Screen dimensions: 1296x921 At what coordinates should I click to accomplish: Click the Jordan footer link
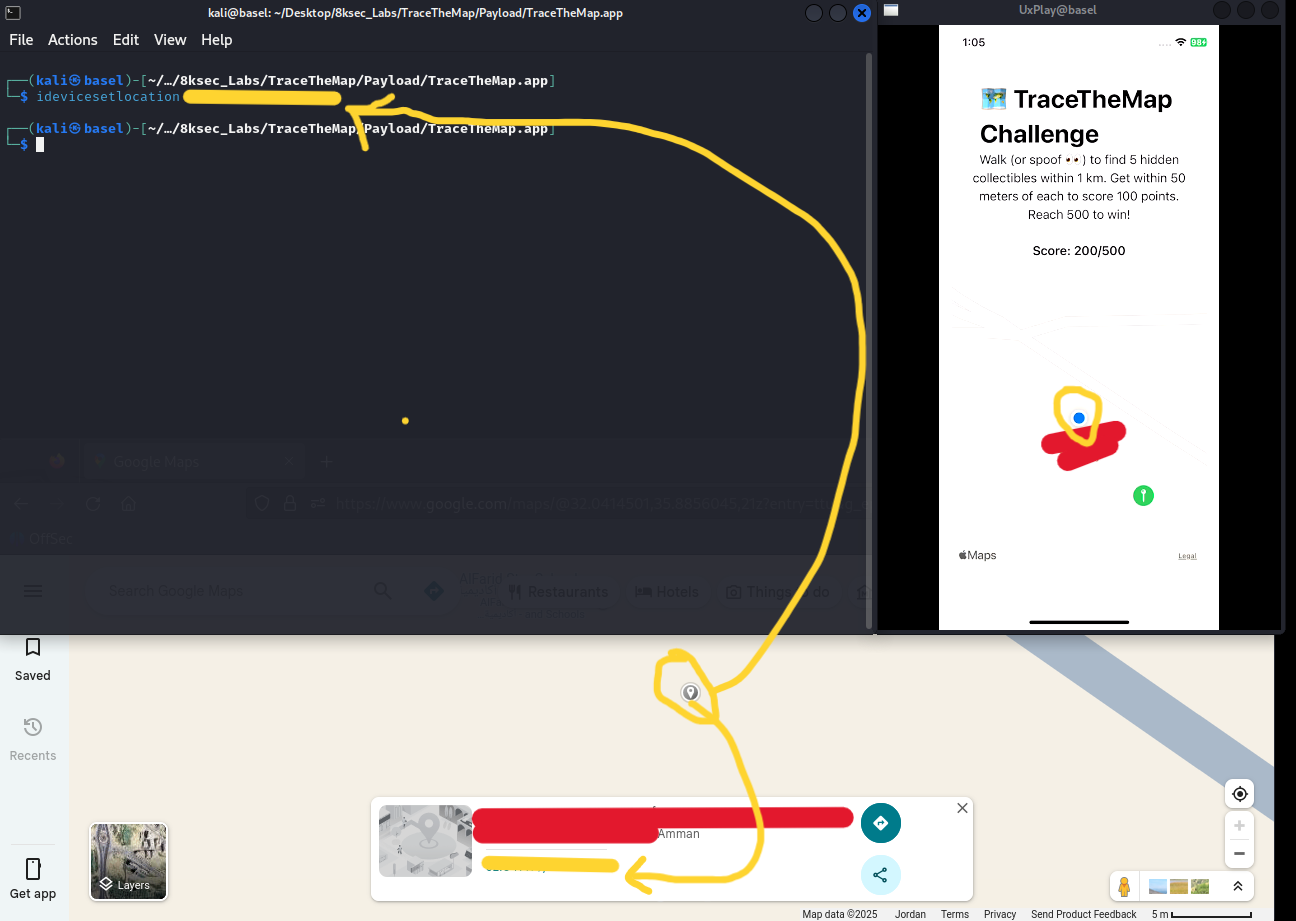click(910, 914)
